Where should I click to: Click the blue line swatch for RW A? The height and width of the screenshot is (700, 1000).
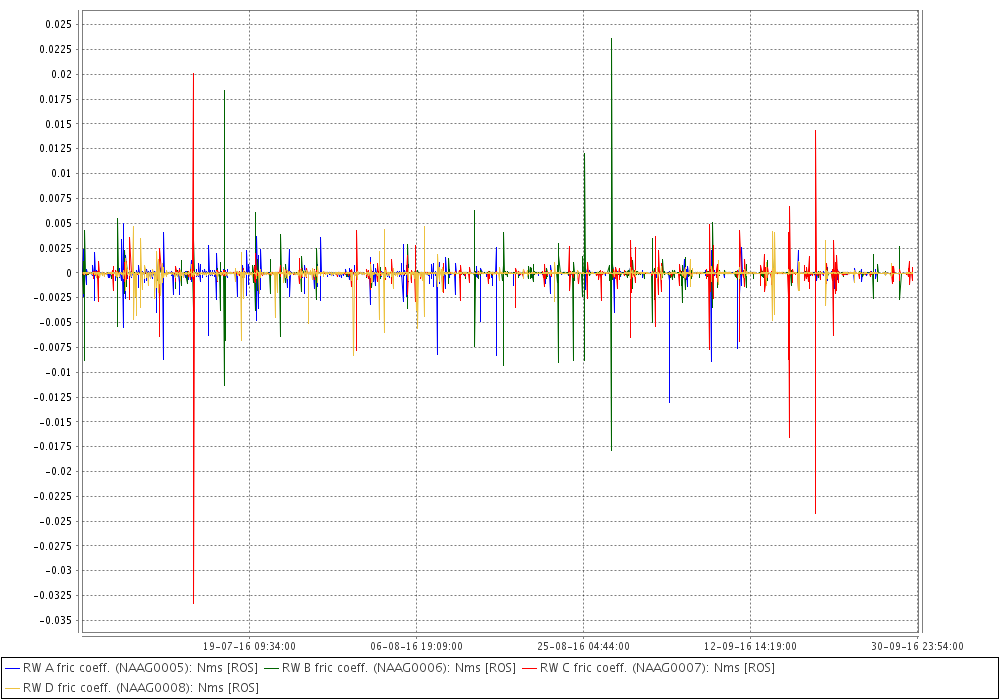12,669
